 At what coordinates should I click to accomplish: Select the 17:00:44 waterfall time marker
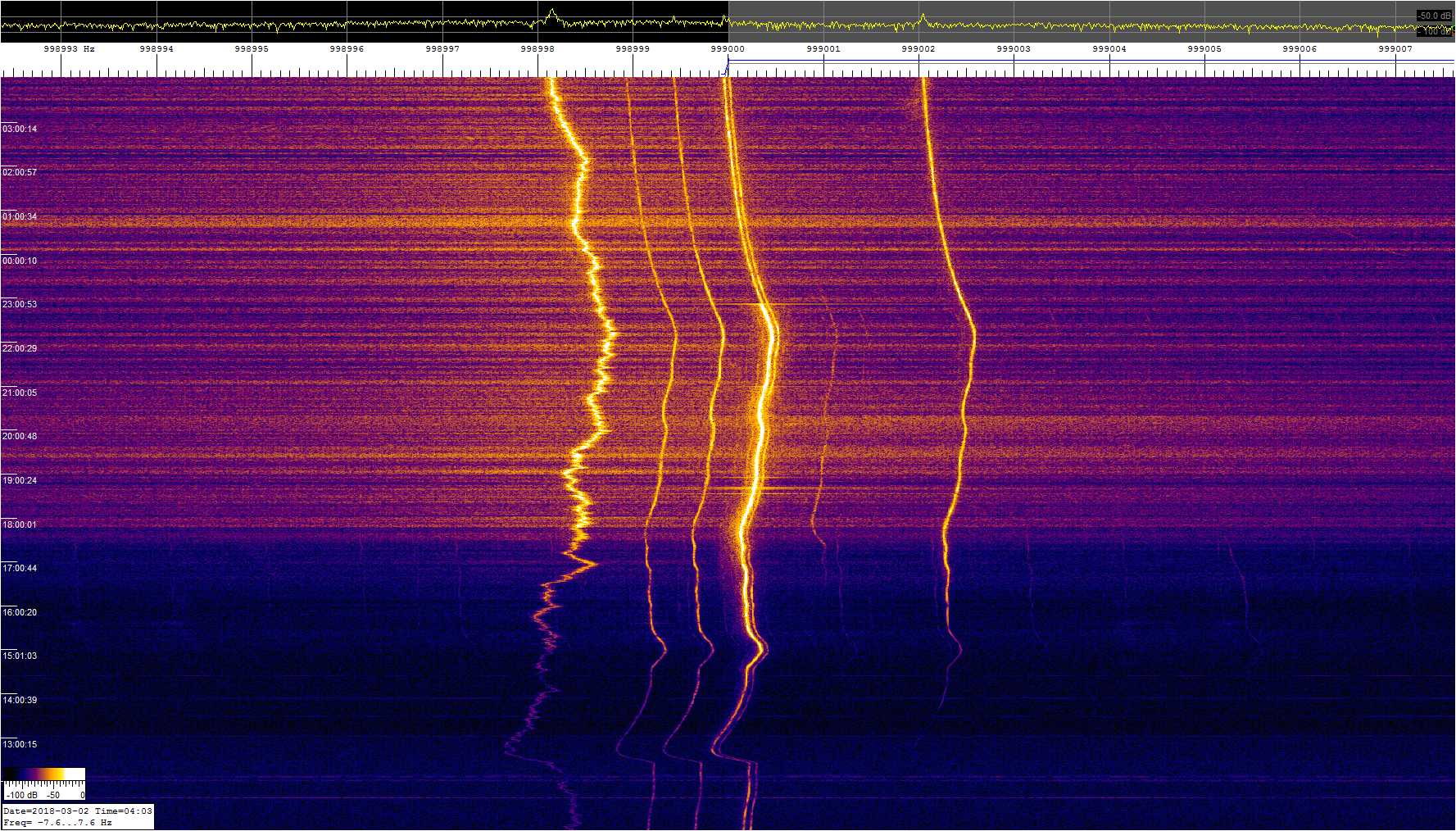tap(20, 569)
